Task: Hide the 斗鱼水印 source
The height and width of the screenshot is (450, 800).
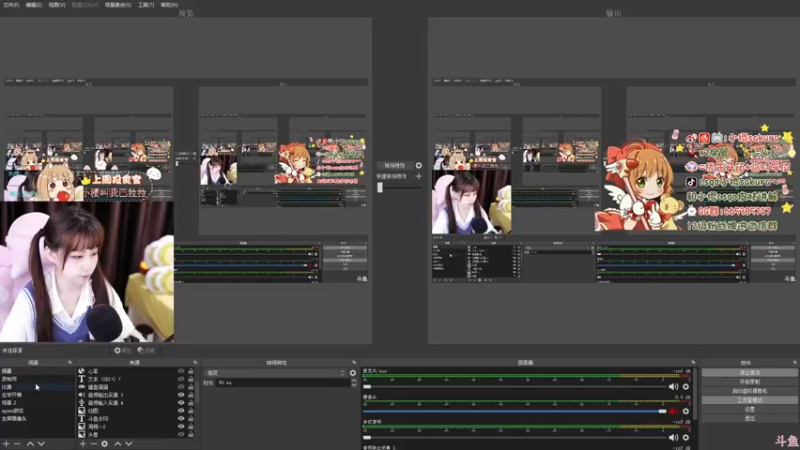Action: coord(181,418)
